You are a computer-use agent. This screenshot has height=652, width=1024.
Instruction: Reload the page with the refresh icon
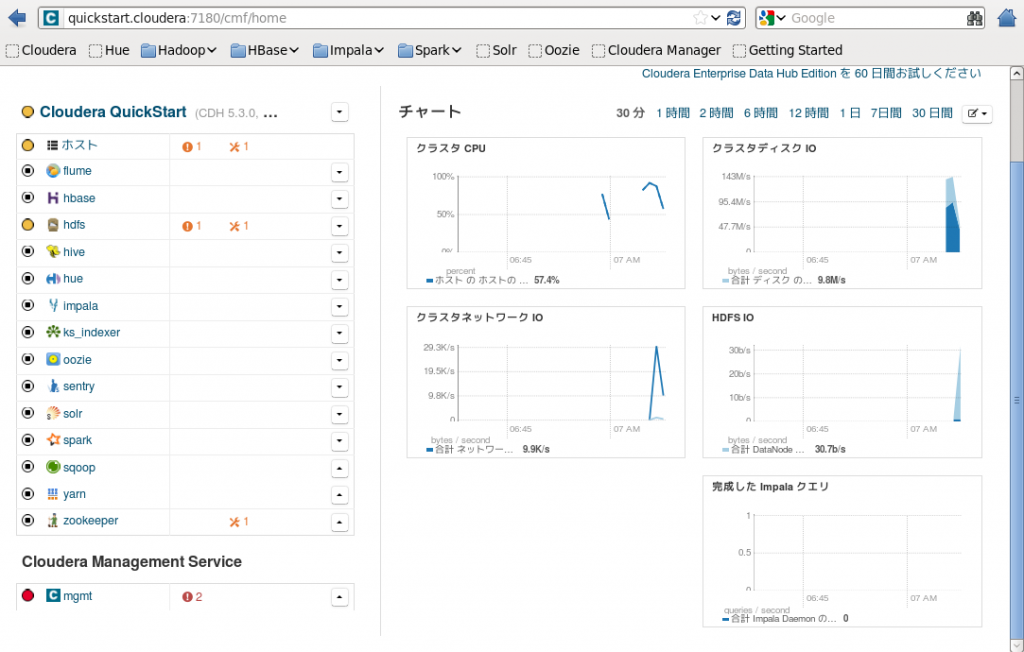pos(733,18)
